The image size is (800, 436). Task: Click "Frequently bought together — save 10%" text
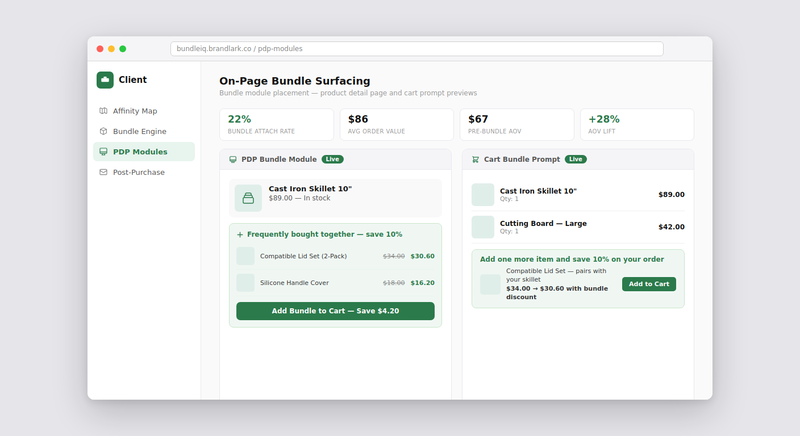pyautogui.click(x=324, y=235)
